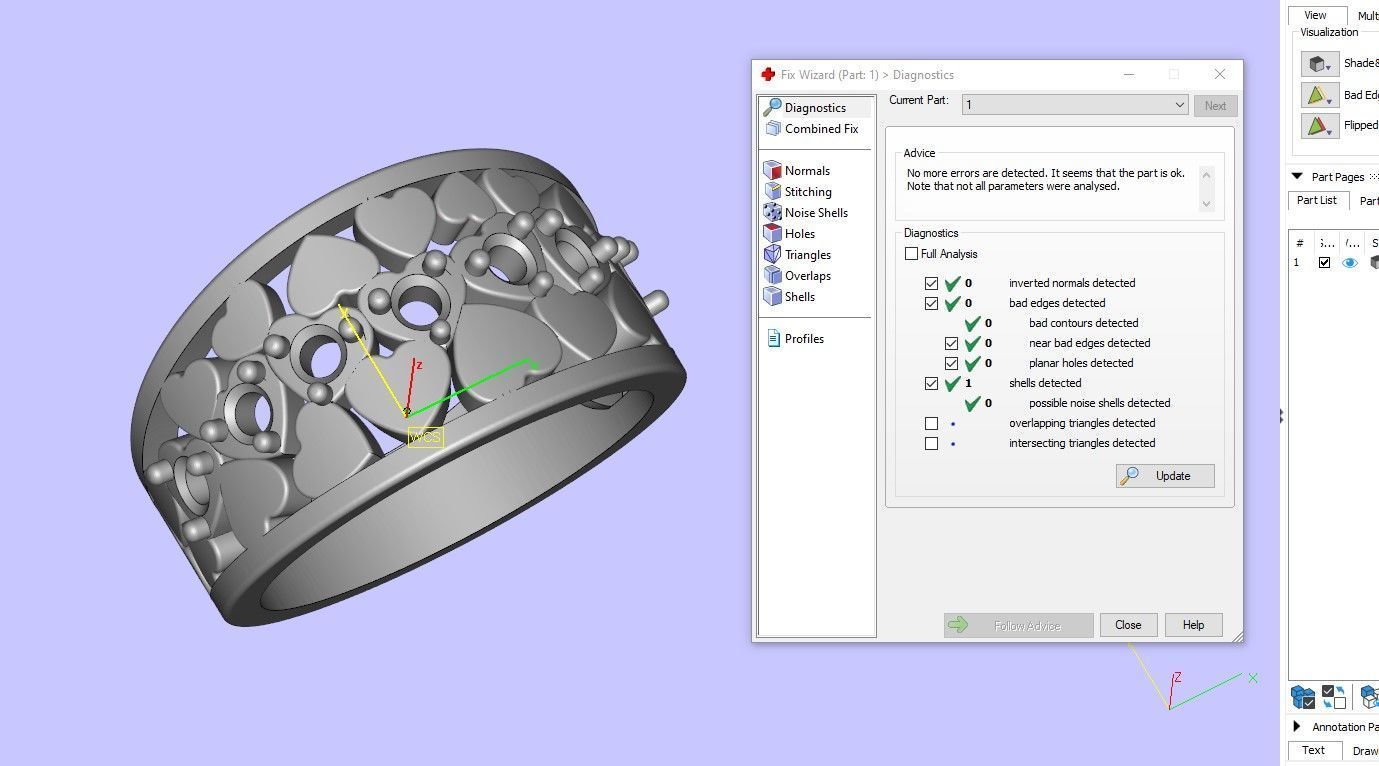The width and height of the screenshot is (1379, 766).
Task: Select the Stitching fix page
Action: tap(807, 191)
